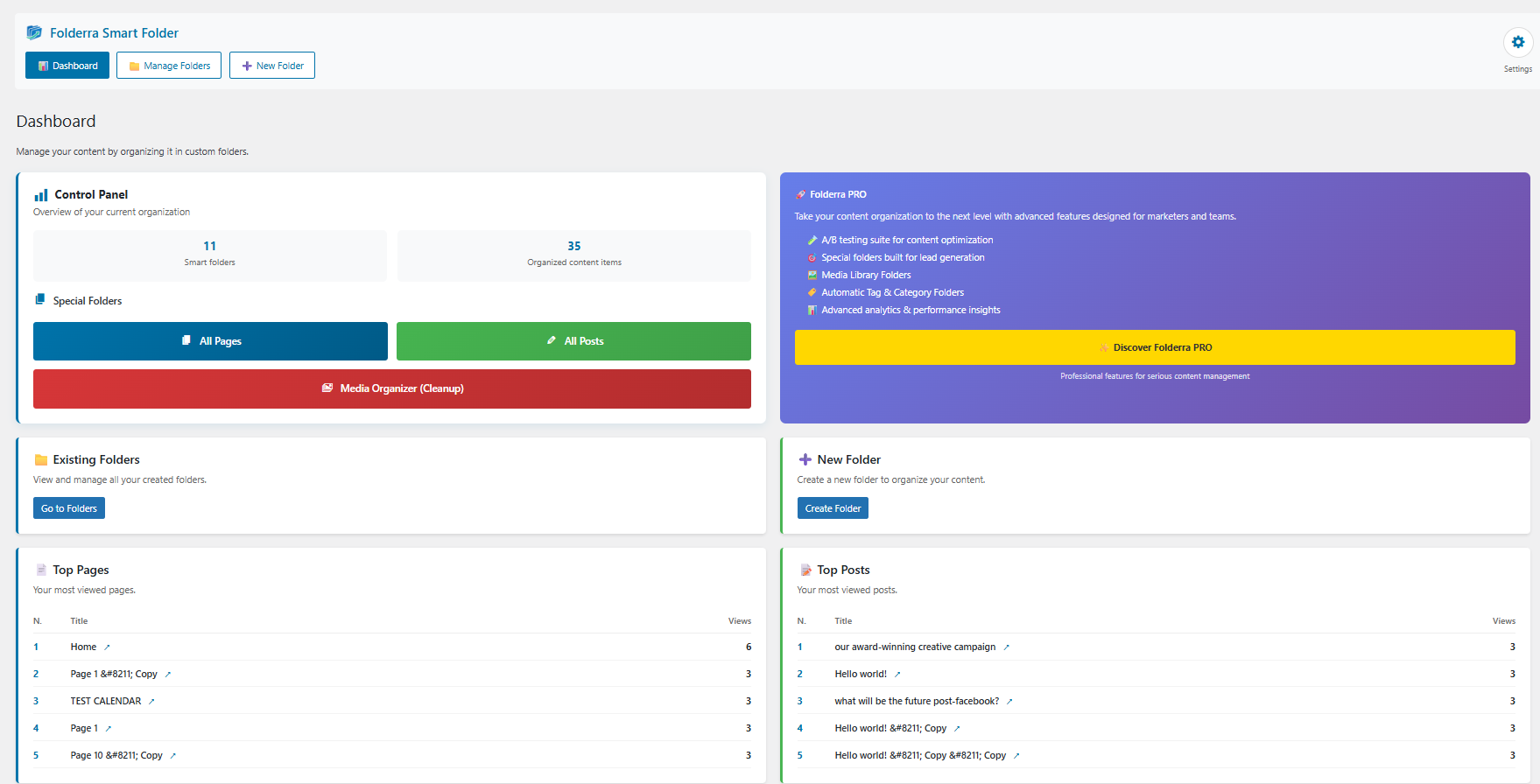Image resolution: width=1540 pixels, height=784 pixels.
Task: Click the Folderra Smart Folder logo icon
Action: [x=34, y=32]
